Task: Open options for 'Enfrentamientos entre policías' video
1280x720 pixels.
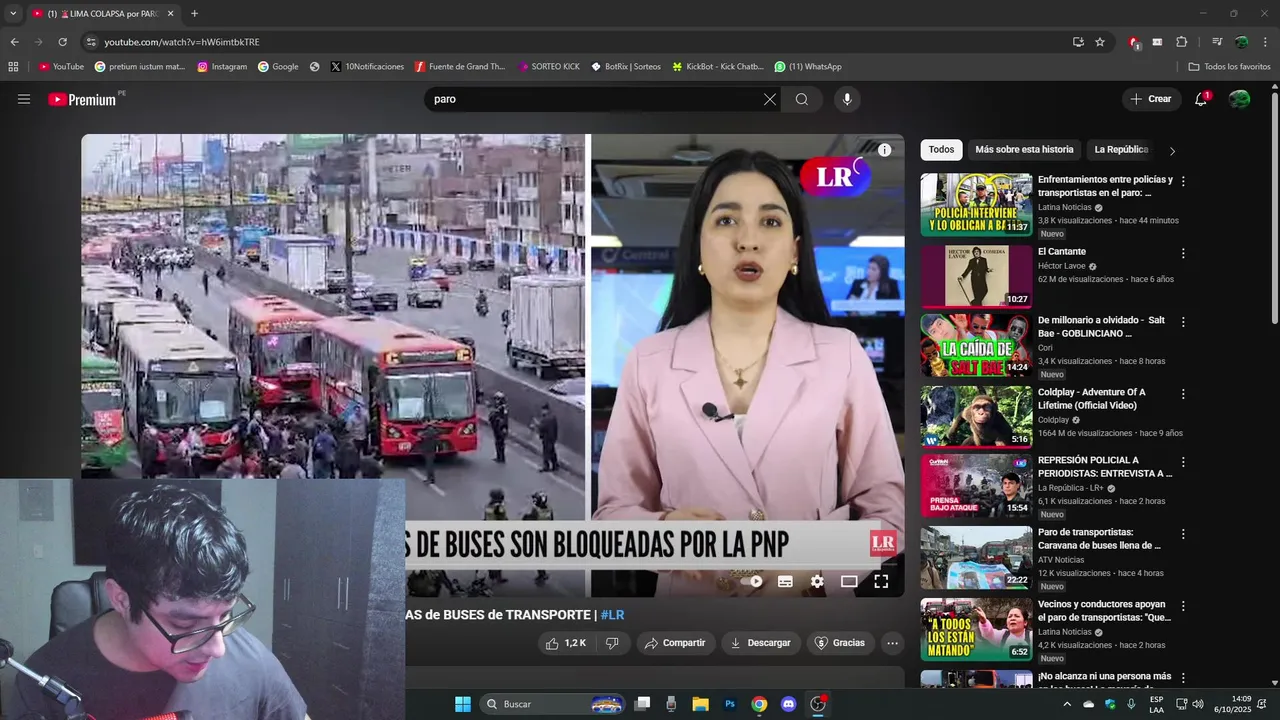Action: 1183,182
